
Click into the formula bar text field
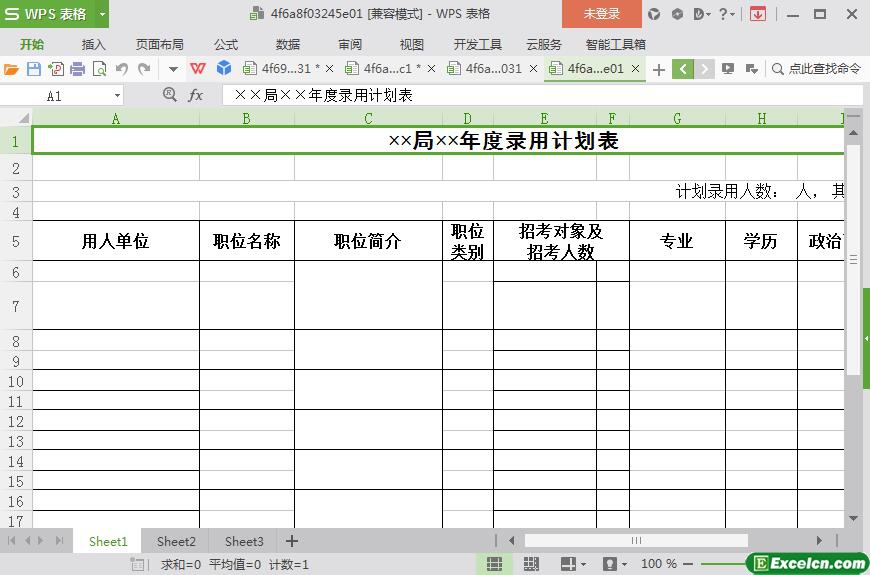pos(541,95)
